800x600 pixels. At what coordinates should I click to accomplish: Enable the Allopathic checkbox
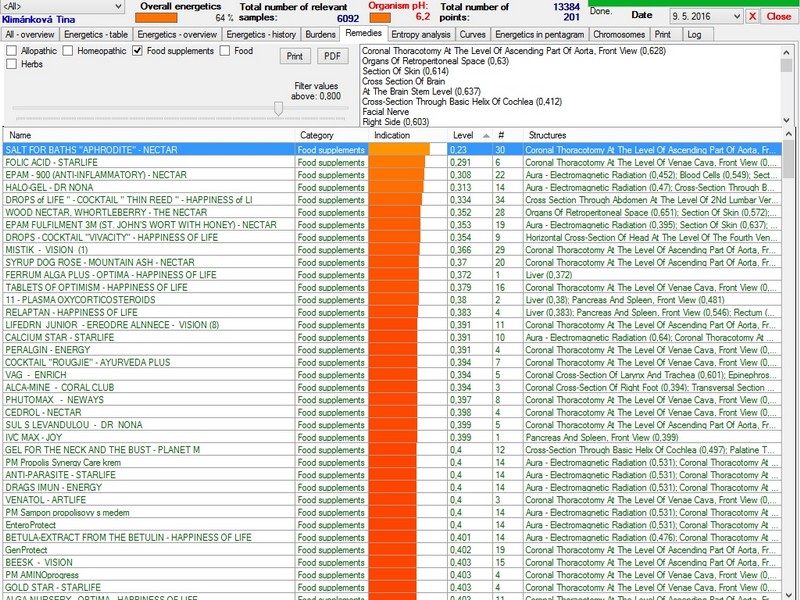(x=11, y=51)
